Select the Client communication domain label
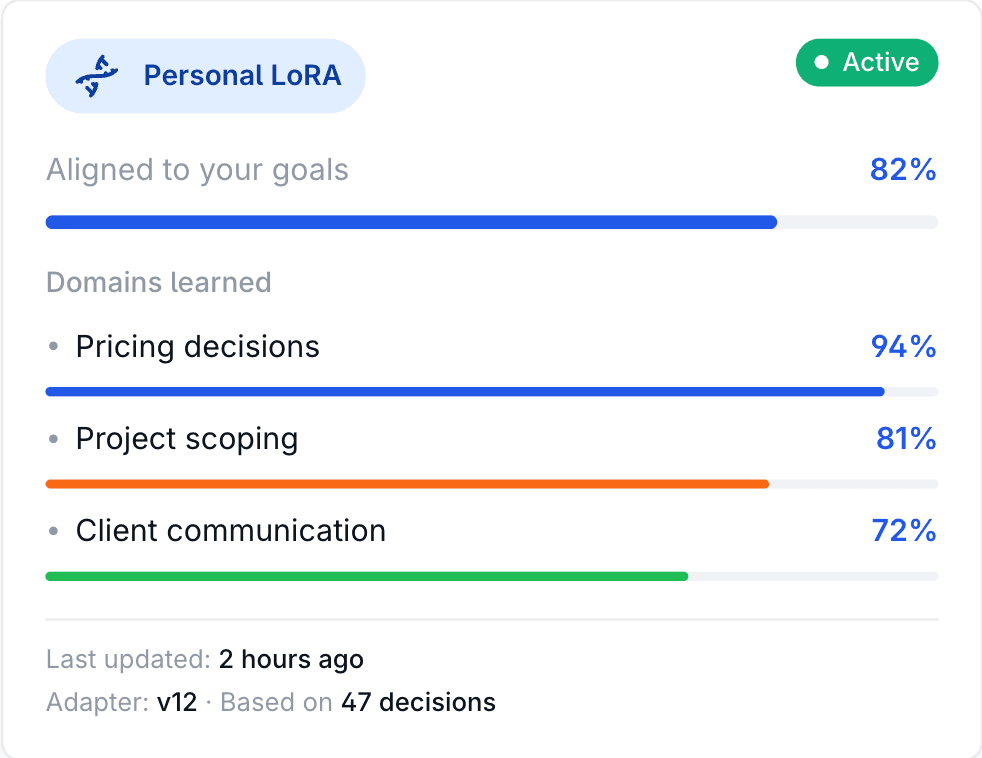 click(x=231, y=531)
